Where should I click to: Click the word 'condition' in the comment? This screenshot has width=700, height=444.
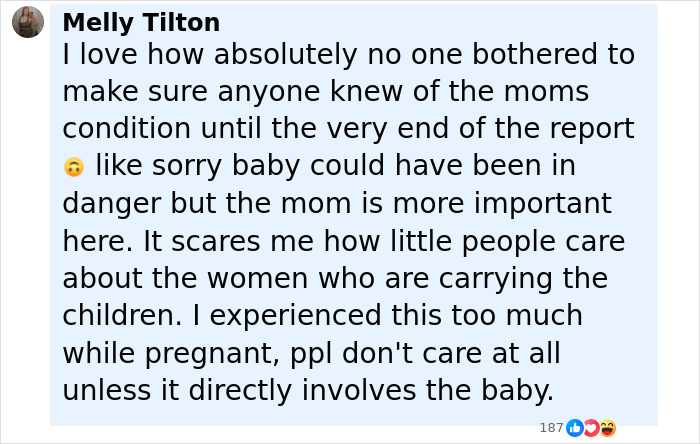coord(126,129)
